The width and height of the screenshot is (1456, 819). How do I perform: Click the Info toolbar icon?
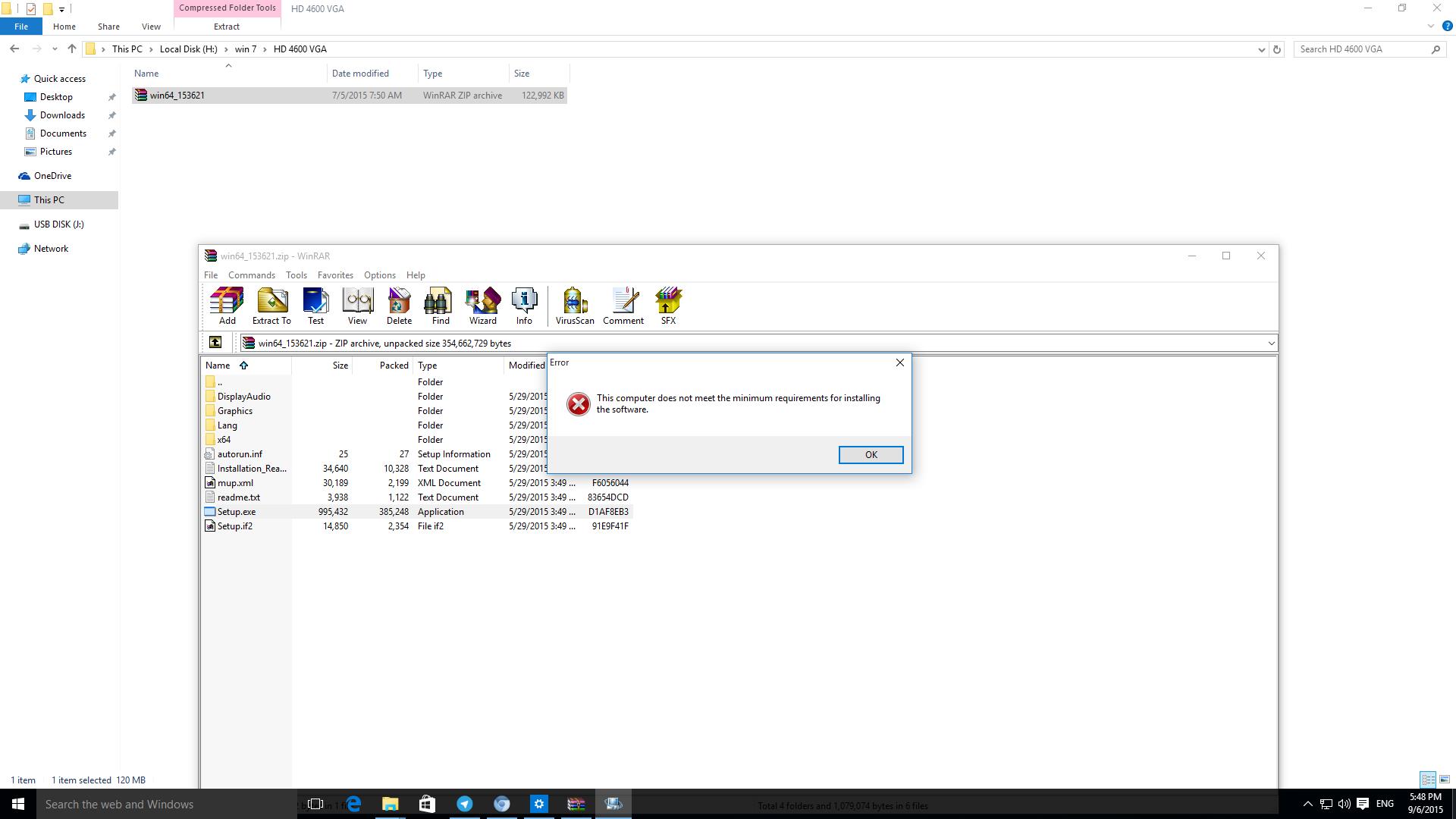pos(524,306)
